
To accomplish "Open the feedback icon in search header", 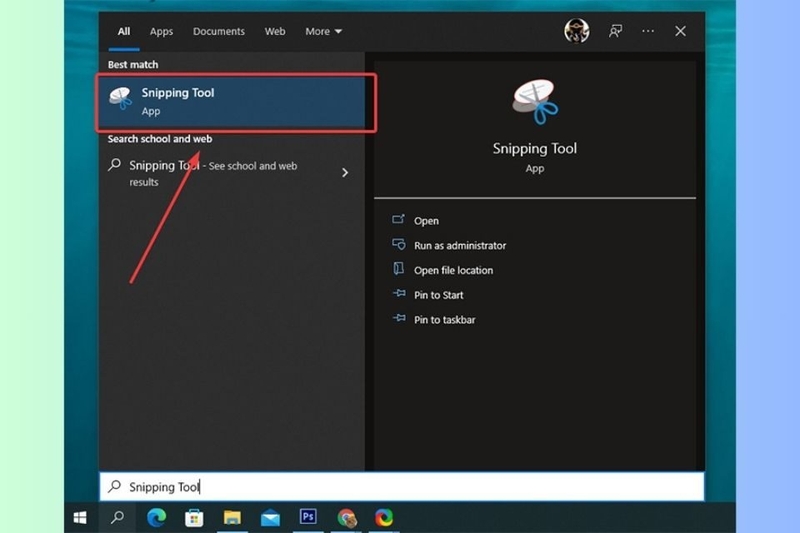I will point(615,31).
